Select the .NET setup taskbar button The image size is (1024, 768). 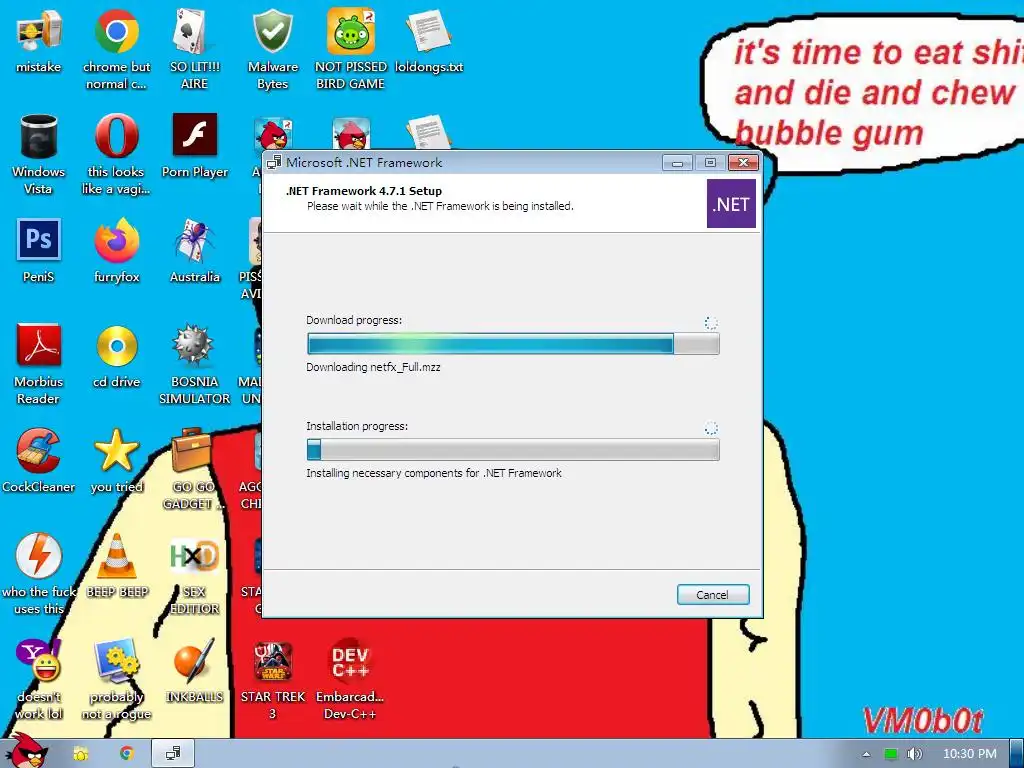(173, 754)
